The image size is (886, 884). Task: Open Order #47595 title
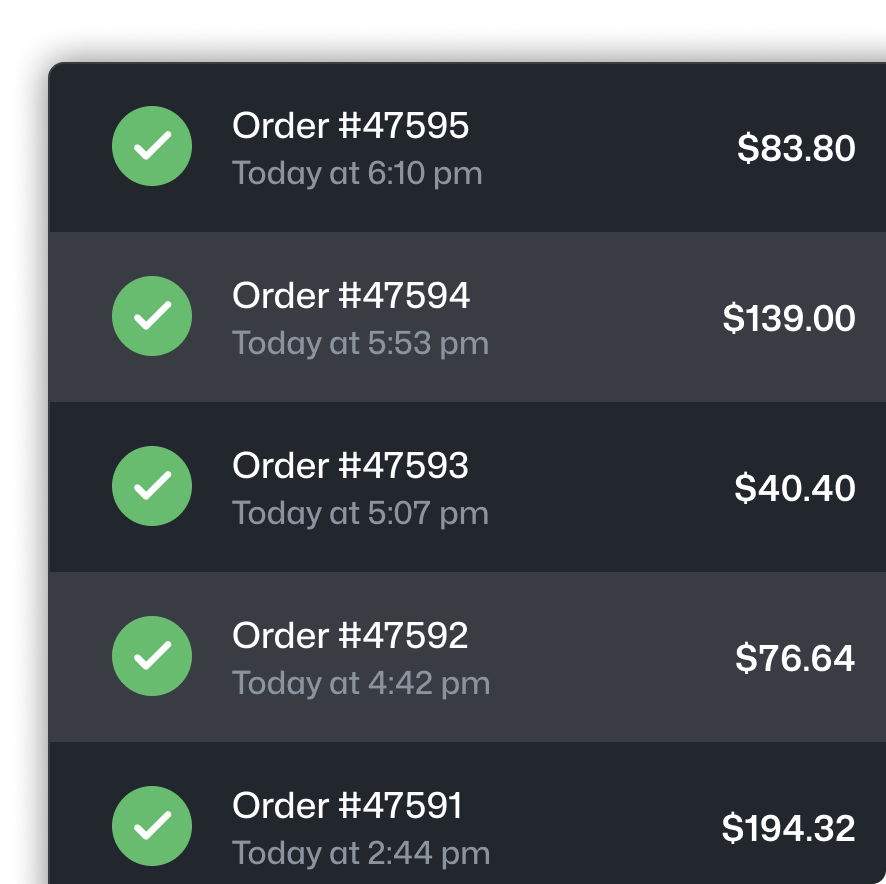point(350,125)
